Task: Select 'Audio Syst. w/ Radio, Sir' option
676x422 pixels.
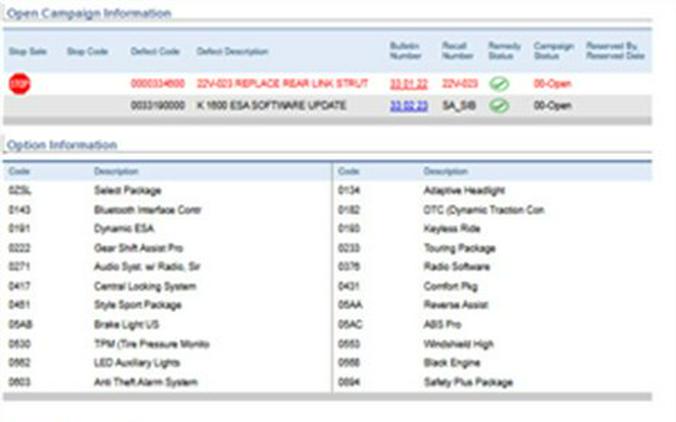Action: [x=147, y=267]
